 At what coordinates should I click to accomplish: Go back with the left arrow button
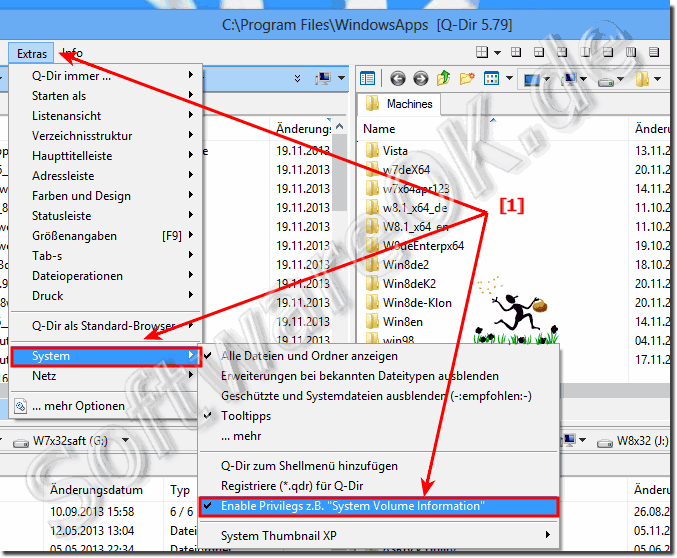click(x=398, y=79)
